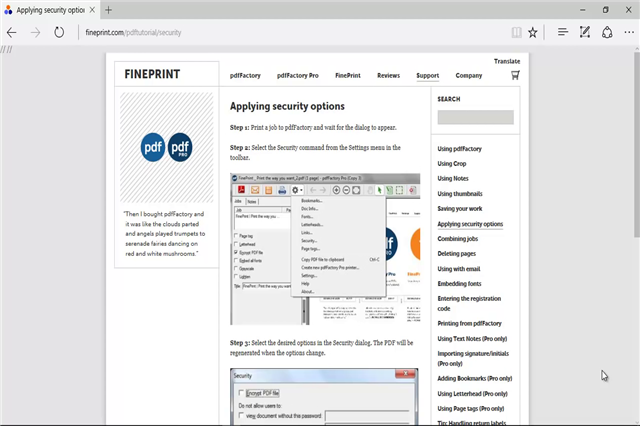Click the pdfFactory blue logo

pos(153,147)
